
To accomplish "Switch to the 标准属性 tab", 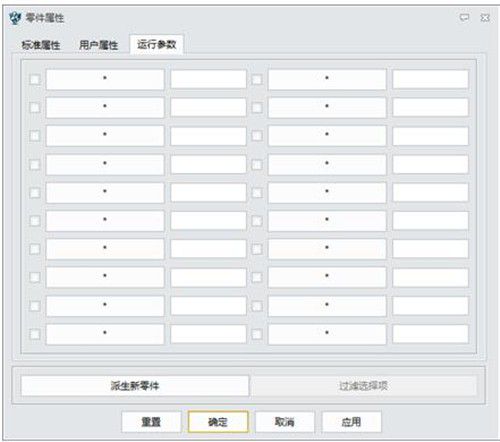I will pyautogui.click(x=41, y=45).
